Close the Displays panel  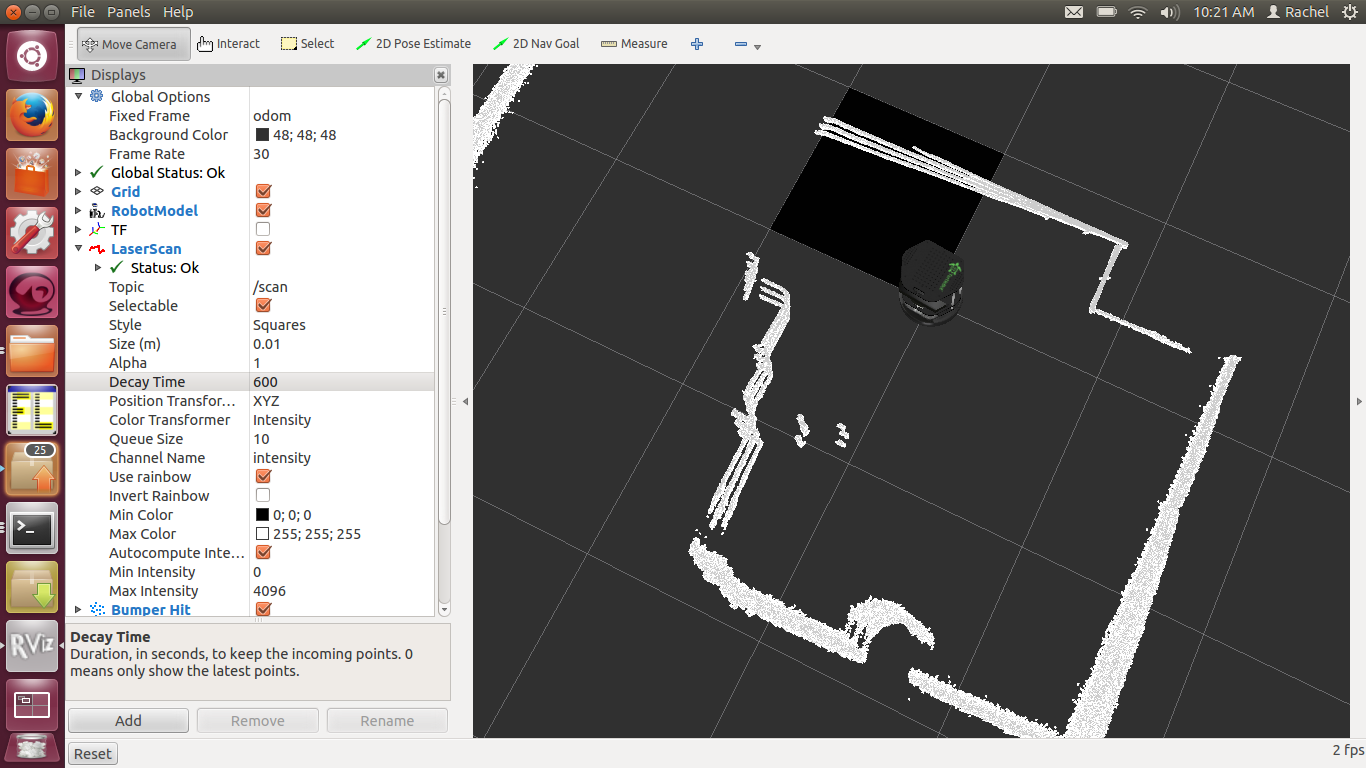(441, 75)
